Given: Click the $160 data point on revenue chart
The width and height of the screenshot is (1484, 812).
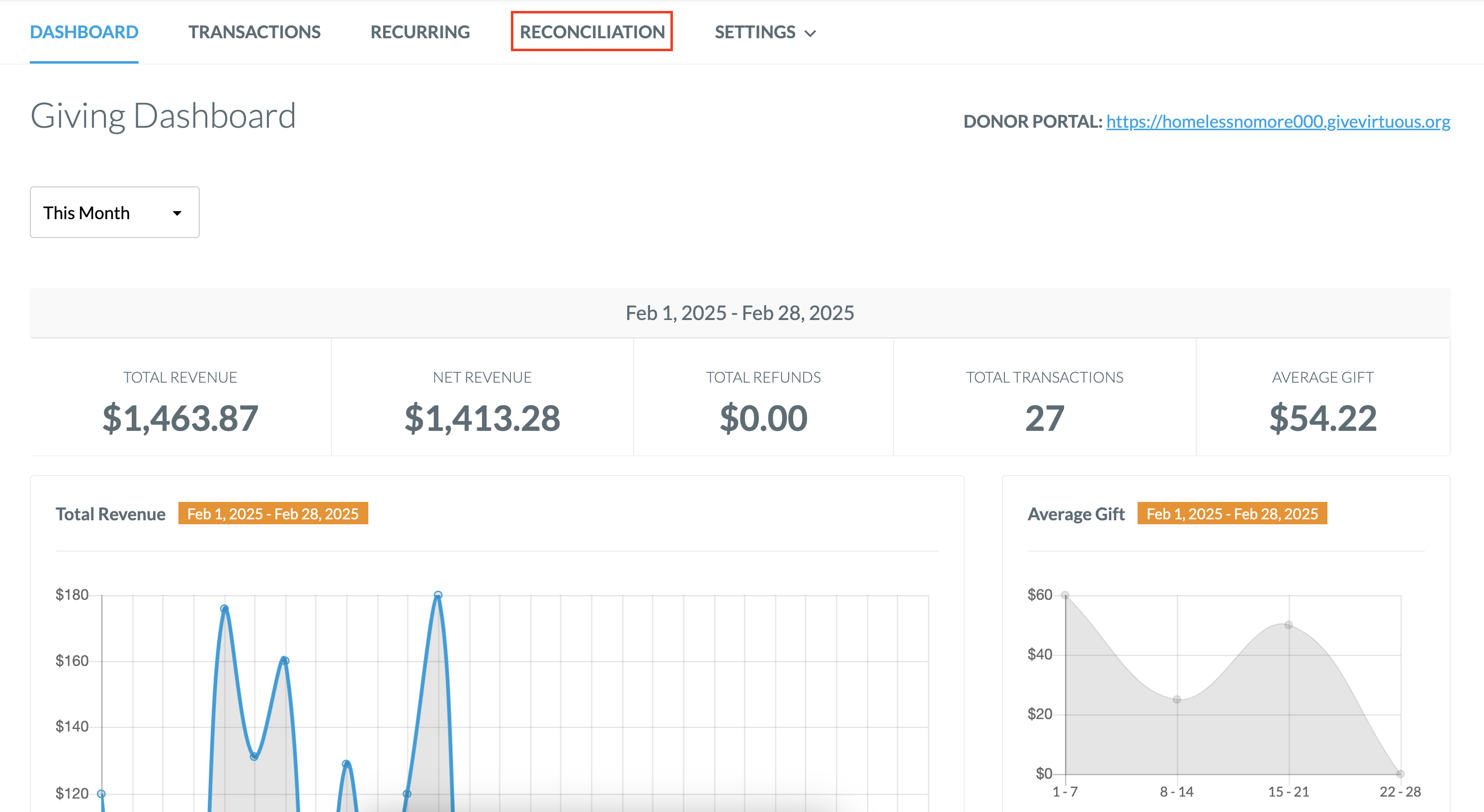Looking at the screenshot, I should click(x=285, y=660).
